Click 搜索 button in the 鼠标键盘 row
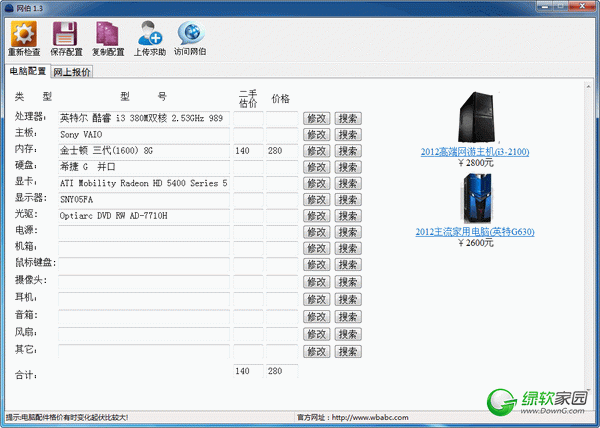Image resolution: width=600 pixels, height=428 pixels. (348, 265)
